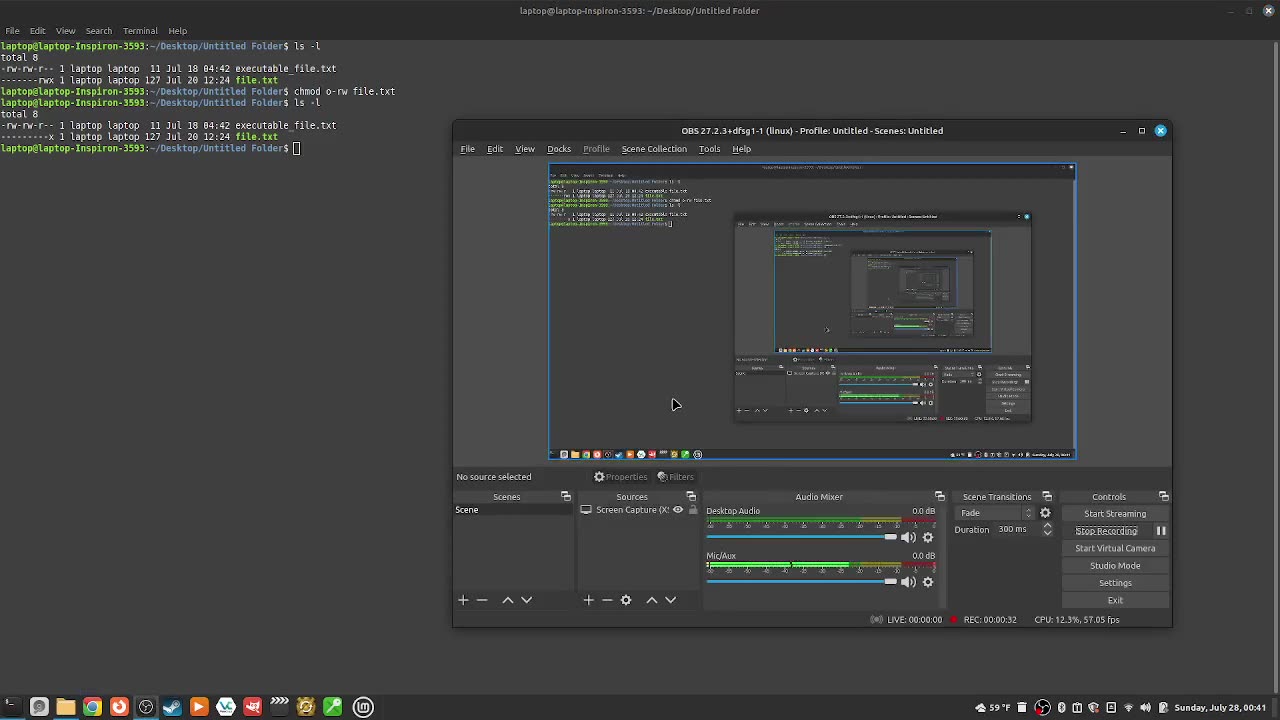1280x720 pixels.
Task: Open Bluetooth tray icon
Action: point(1061,708)
